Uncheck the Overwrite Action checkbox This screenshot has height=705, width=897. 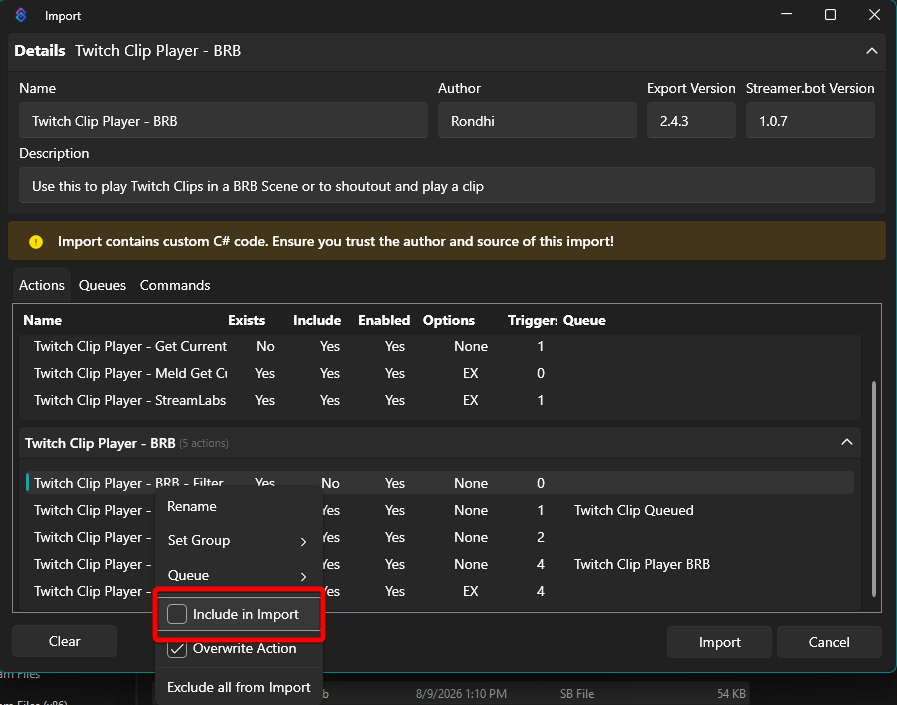[x=177, y=649]
